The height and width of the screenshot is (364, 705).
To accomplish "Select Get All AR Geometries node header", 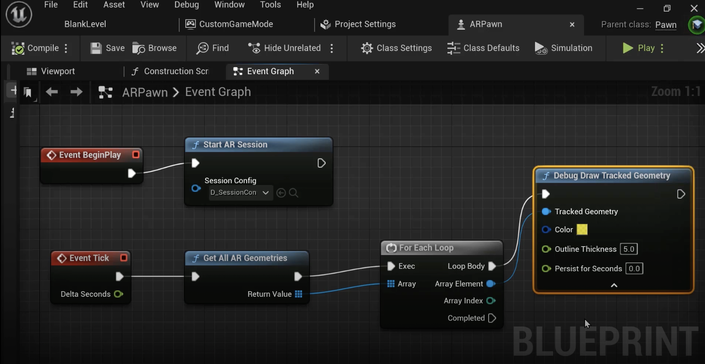I will tap(247, 258).
